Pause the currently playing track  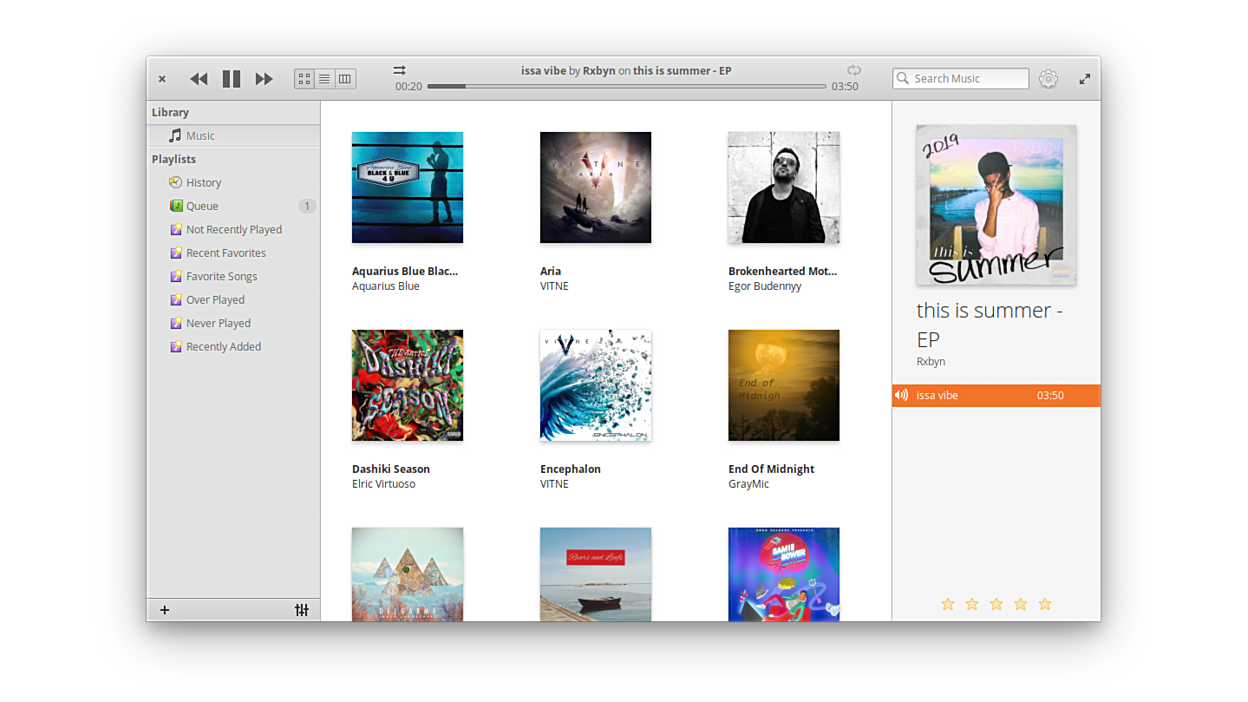tap(231, 79)
